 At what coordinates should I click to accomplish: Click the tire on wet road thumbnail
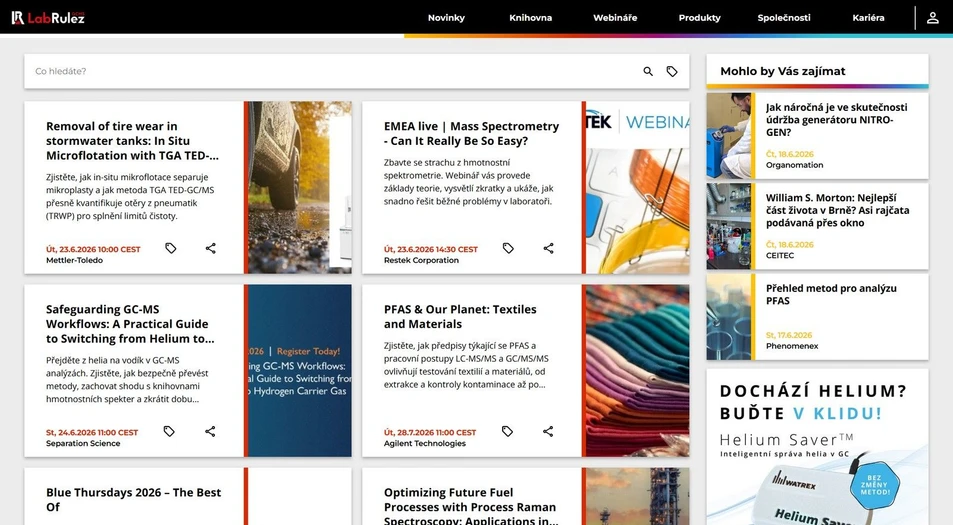(x=300, y=187)
